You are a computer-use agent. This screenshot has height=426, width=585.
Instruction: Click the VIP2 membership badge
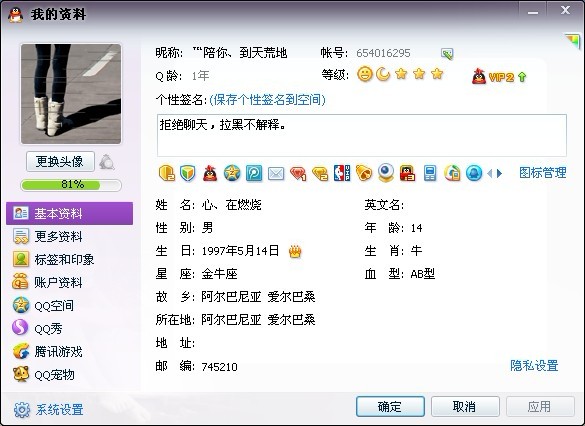point(499,77)
